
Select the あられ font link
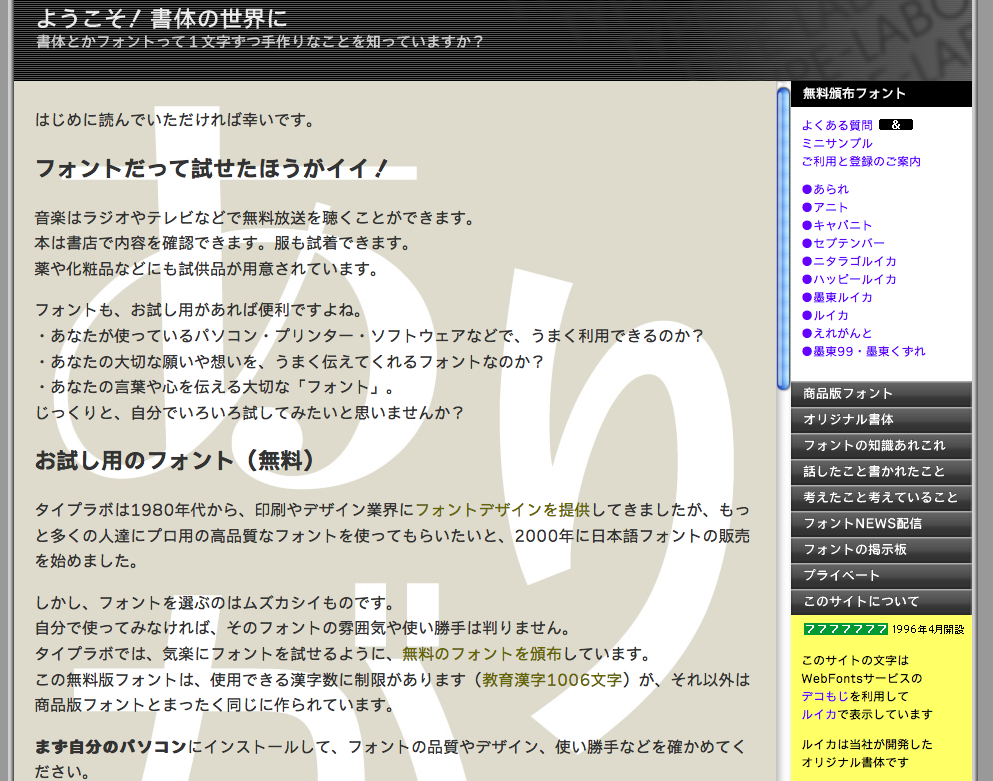(825, 189)
